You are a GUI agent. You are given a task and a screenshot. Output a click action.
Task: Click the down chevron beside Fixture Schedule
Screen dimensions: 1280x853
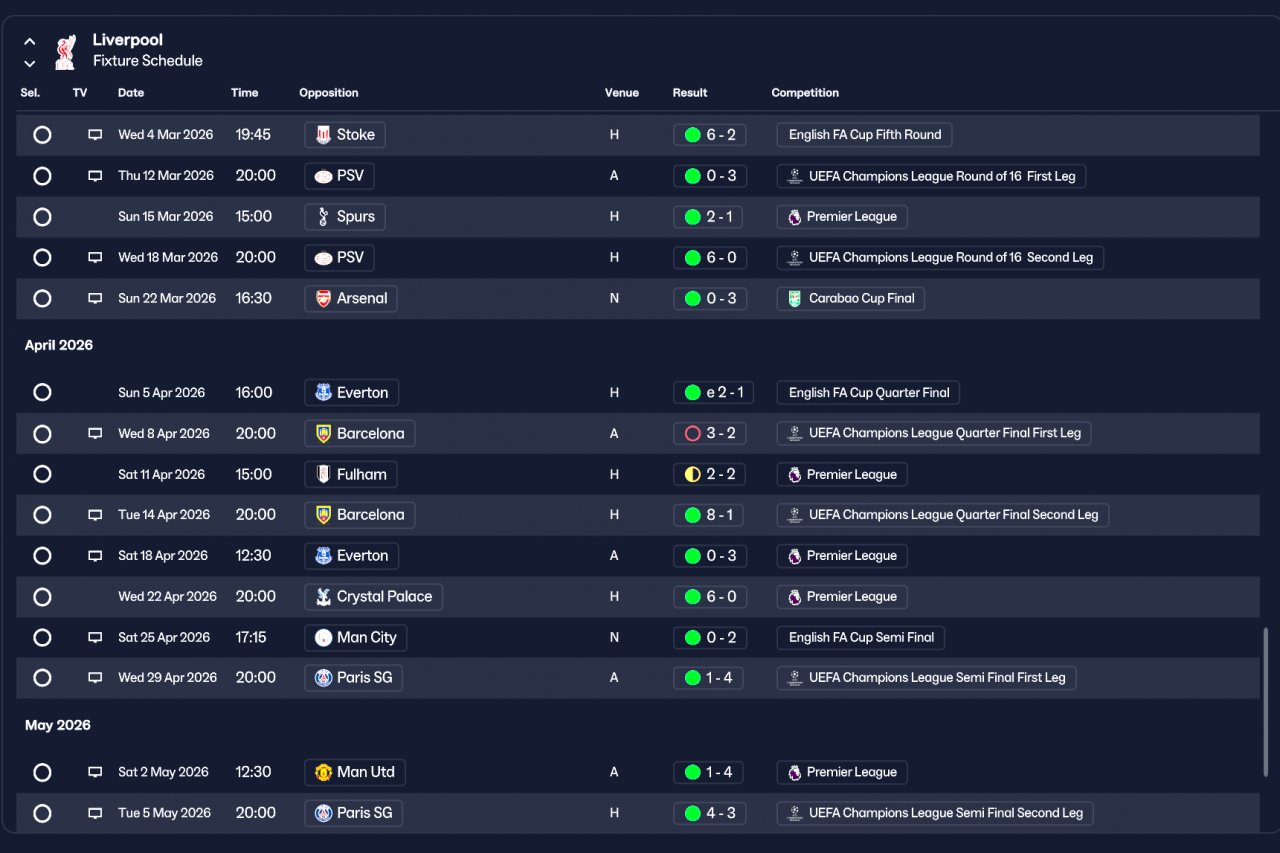(30, 64)
